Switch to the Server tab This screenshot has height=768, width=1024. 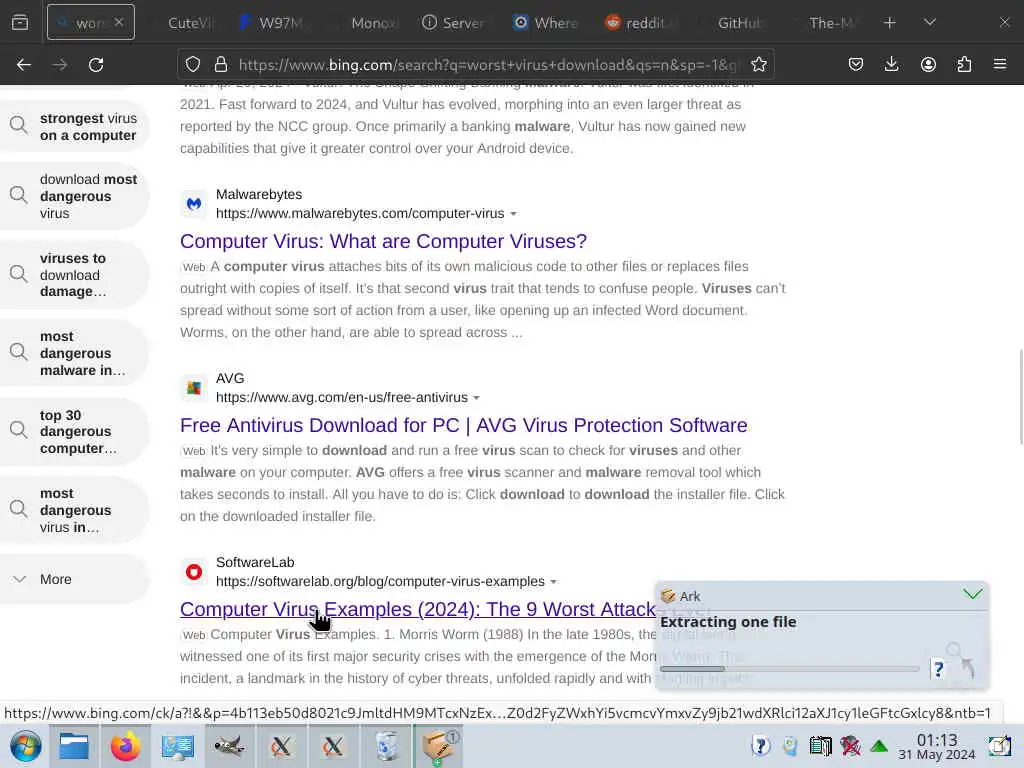(454, 23)
